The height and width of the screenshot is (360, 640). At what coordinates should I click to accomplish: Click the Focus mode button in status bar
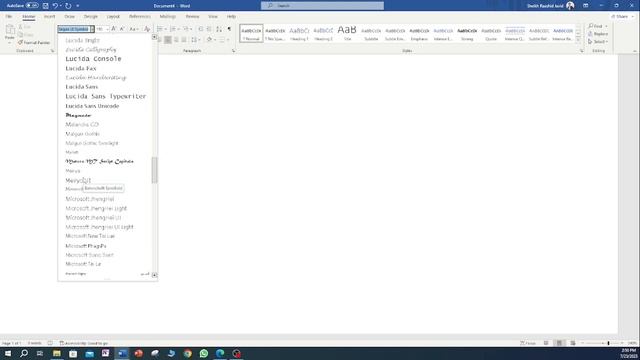click(x=528, y=343)
